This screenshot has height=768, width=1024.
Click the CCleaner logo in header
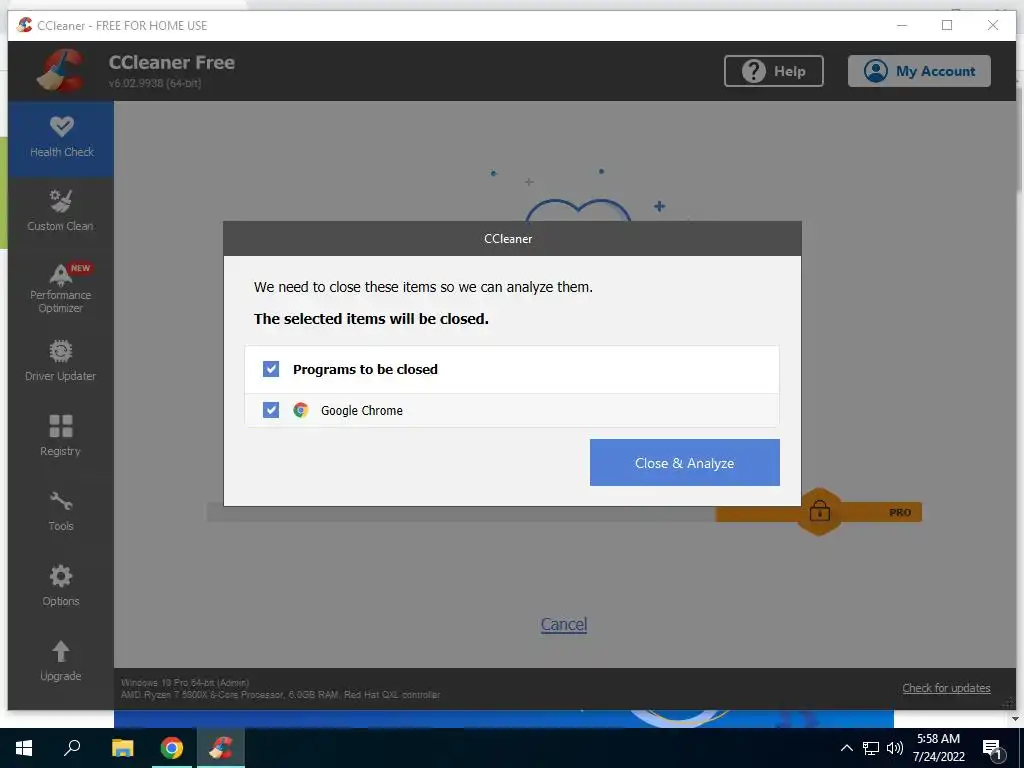[x=60, y=70]
